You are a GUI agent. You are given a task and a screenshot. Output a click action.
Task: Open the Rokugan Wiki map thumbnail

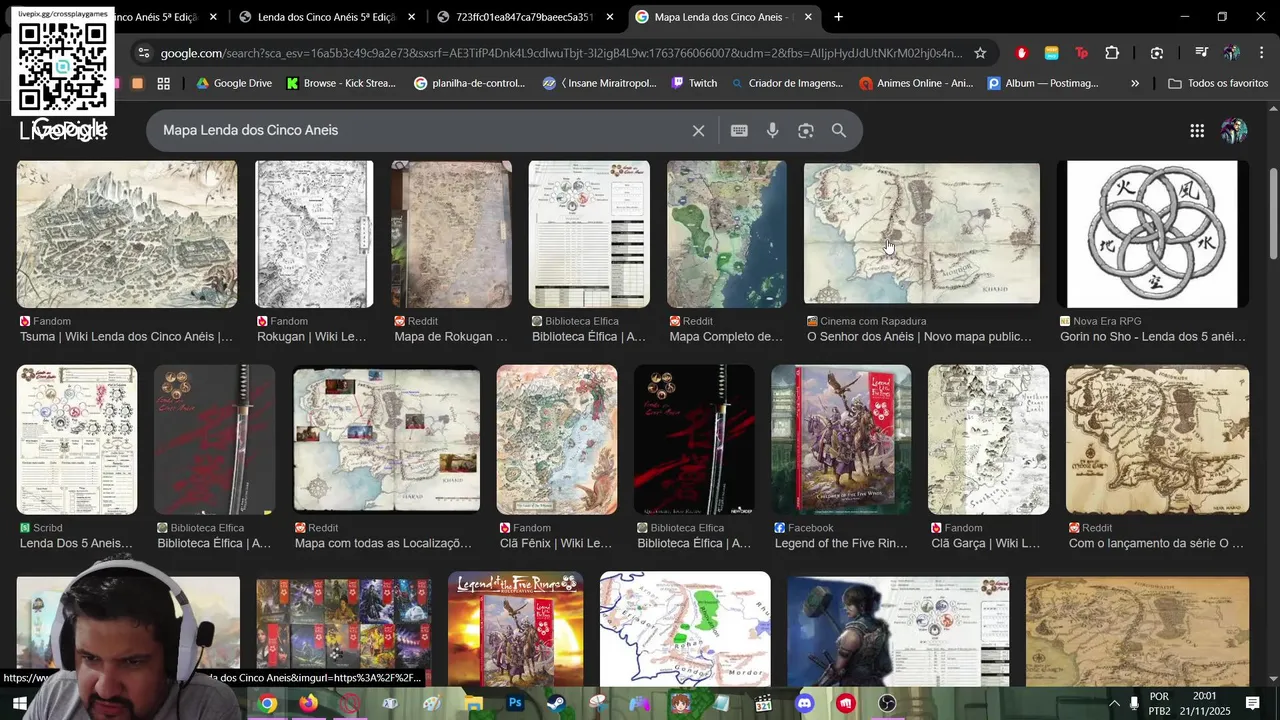(x=314, y=234)
